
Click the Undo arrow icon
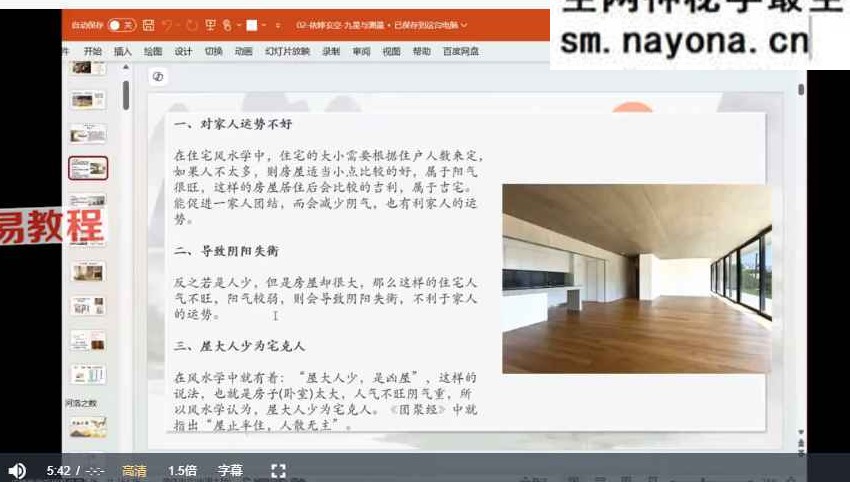tap(167, 25)
